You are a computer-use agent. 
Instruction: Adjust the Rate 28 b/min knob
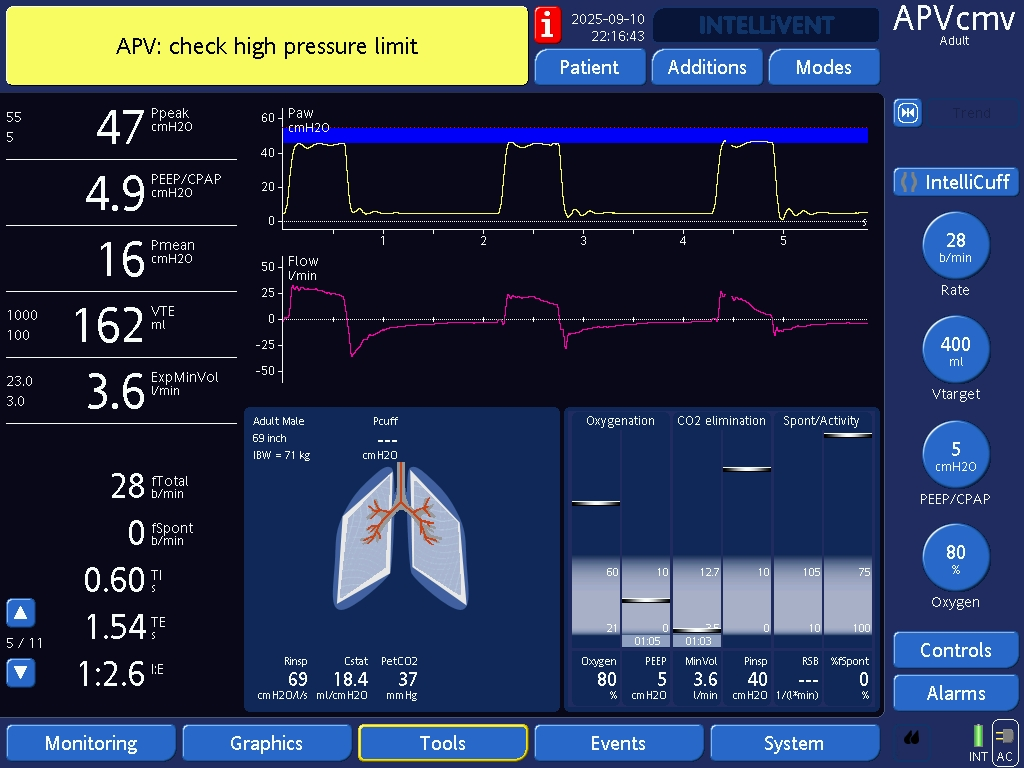pyautogui.click(x=955, y=246)
